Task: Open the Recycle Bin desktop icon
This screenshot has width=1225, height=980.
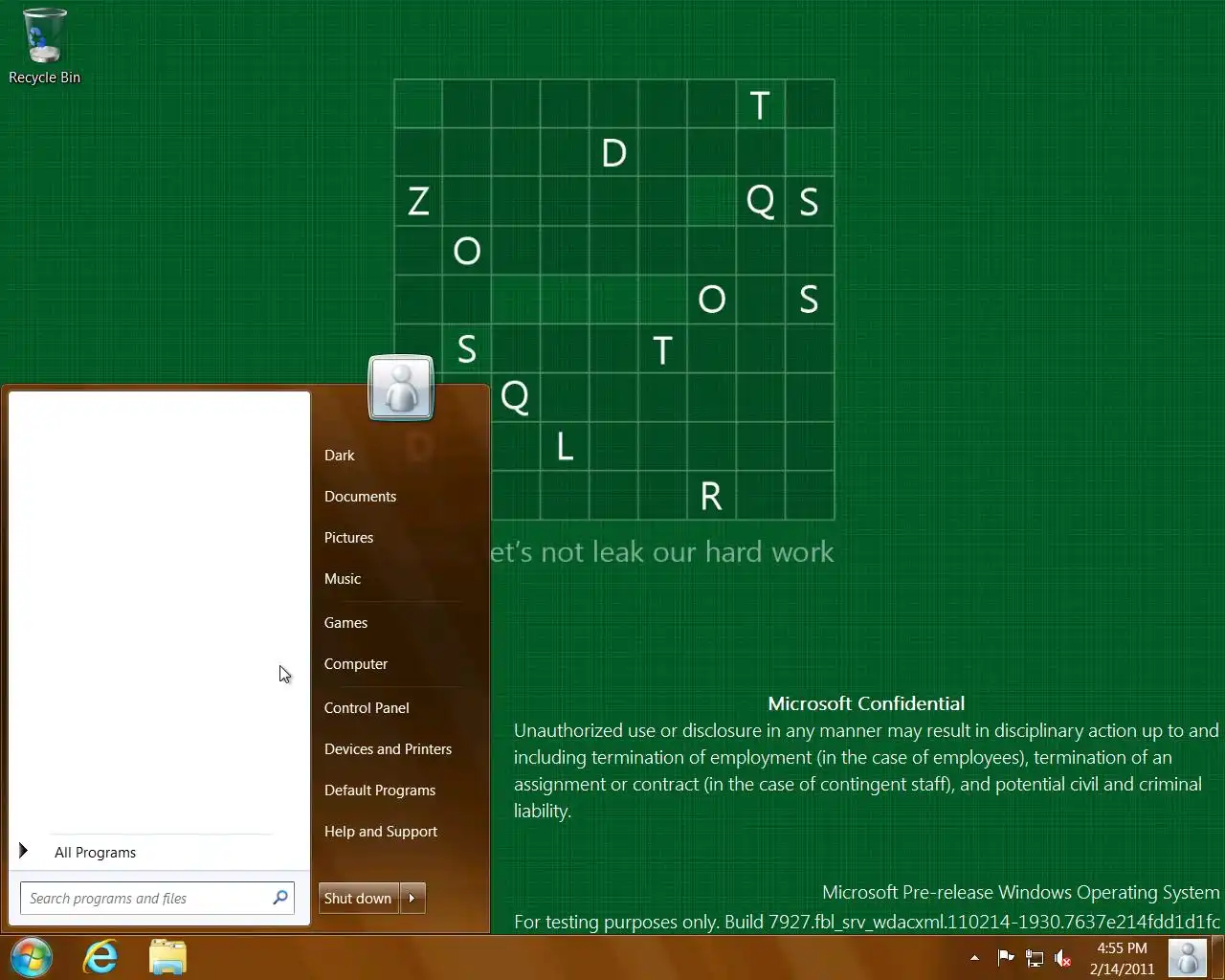Action: (44, 46)
